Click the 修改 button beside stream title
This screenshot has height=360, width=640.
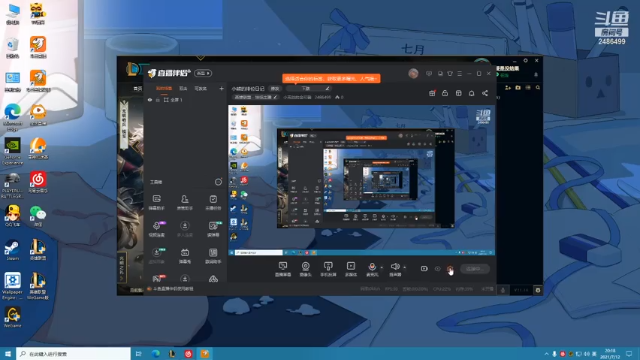pos(275,89)
